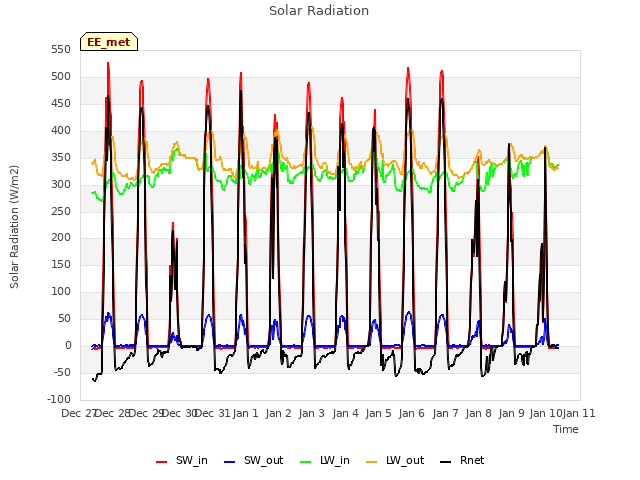Click the -100 y-axis tick label

click(59, 399)
